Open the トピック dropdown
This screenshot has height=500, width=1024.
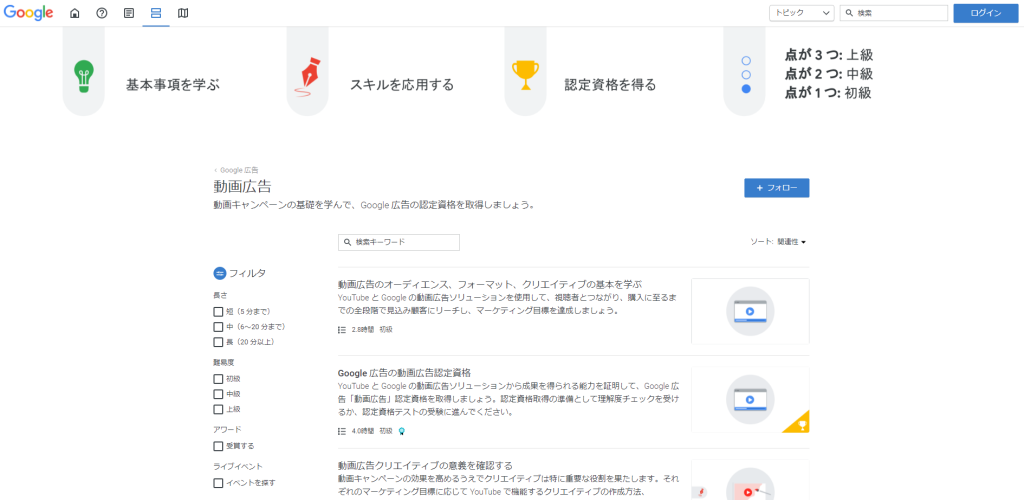(x=802, y=13)
